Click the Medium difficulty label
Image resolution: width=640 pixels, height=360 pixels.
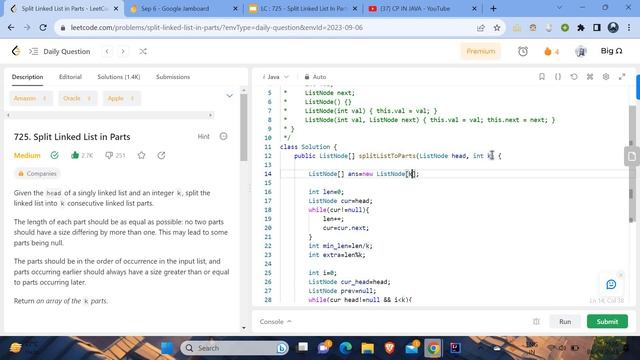click(27, 155)
